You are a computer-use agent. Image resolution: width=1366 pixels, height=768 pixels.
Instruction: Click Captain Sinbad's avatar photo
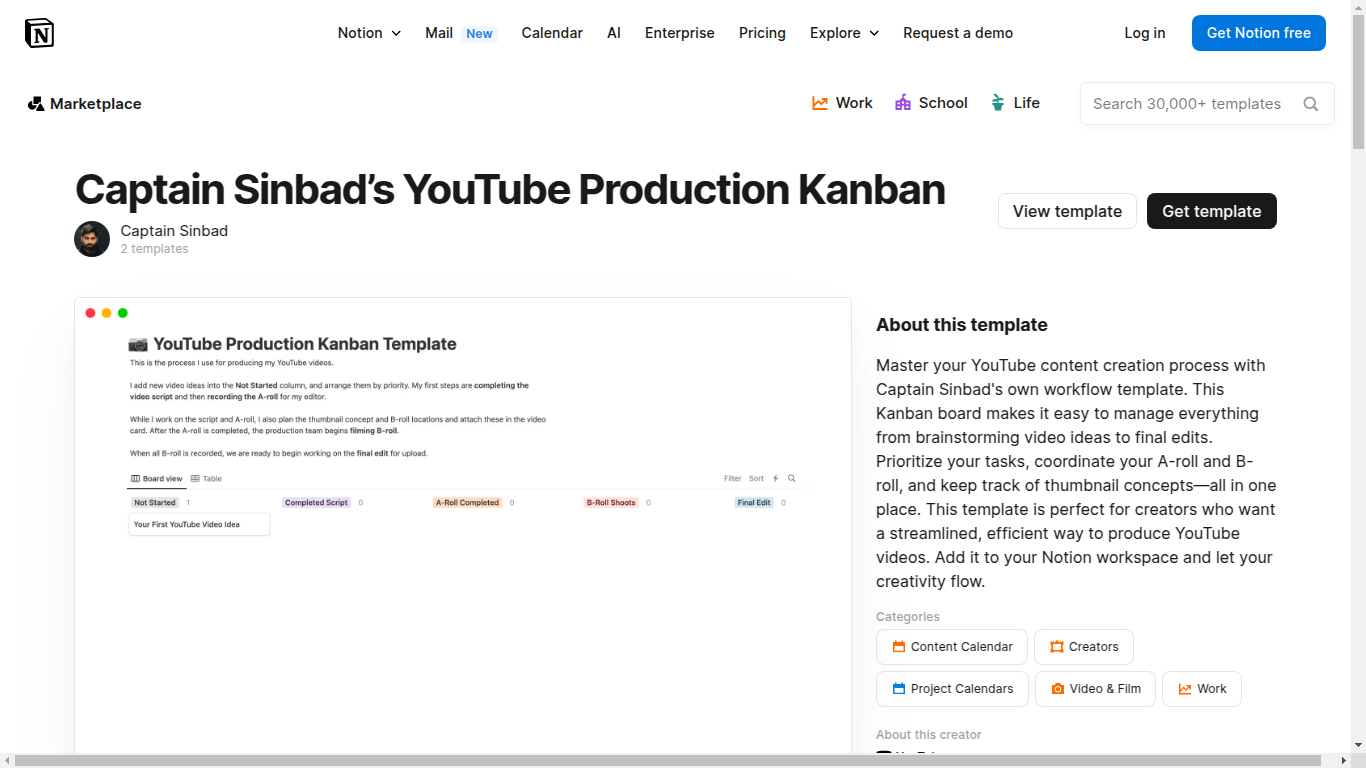point(92,239)
